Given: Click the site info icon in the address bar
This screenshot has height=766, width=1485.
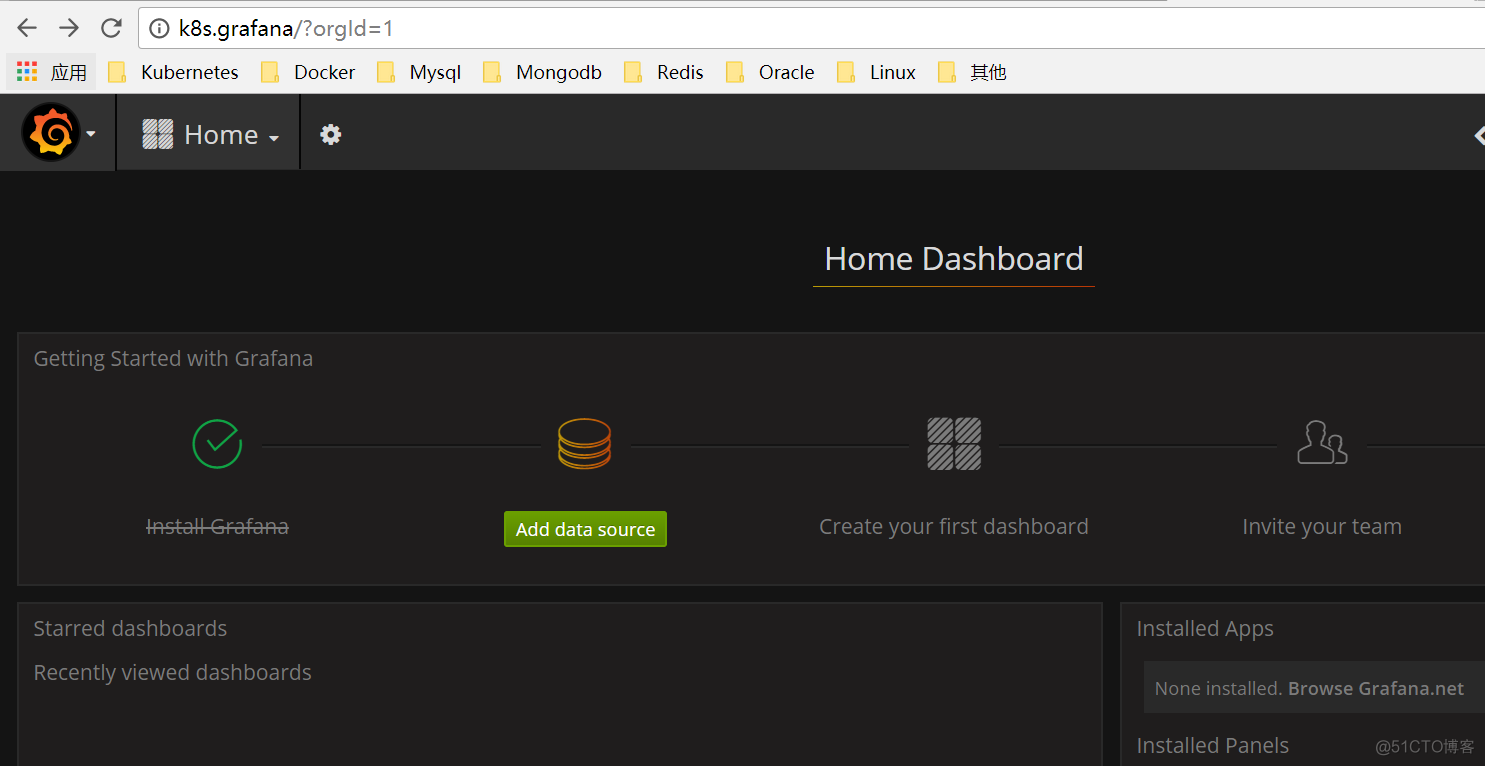Looking at the screenshot, I should (158, 29).
